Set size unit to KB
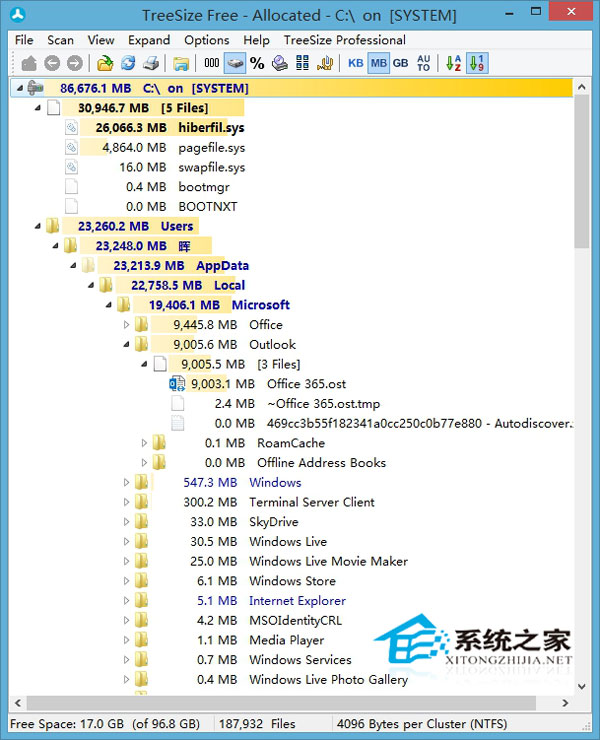The width and height of the screenshot is (600, 740). [x=355, y=63]
